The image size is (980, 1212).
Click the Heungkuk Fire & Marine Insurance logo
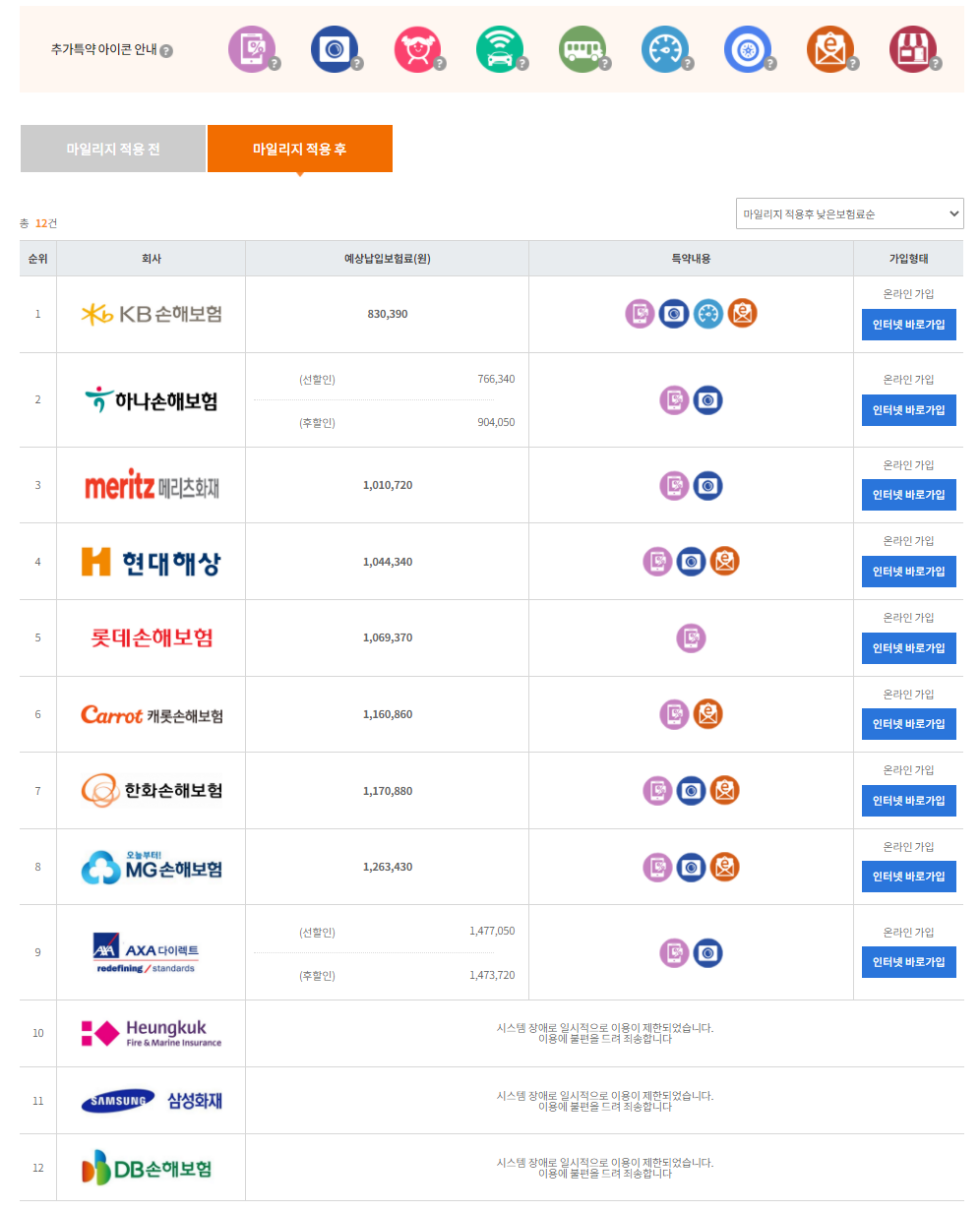coord(152,1033)
